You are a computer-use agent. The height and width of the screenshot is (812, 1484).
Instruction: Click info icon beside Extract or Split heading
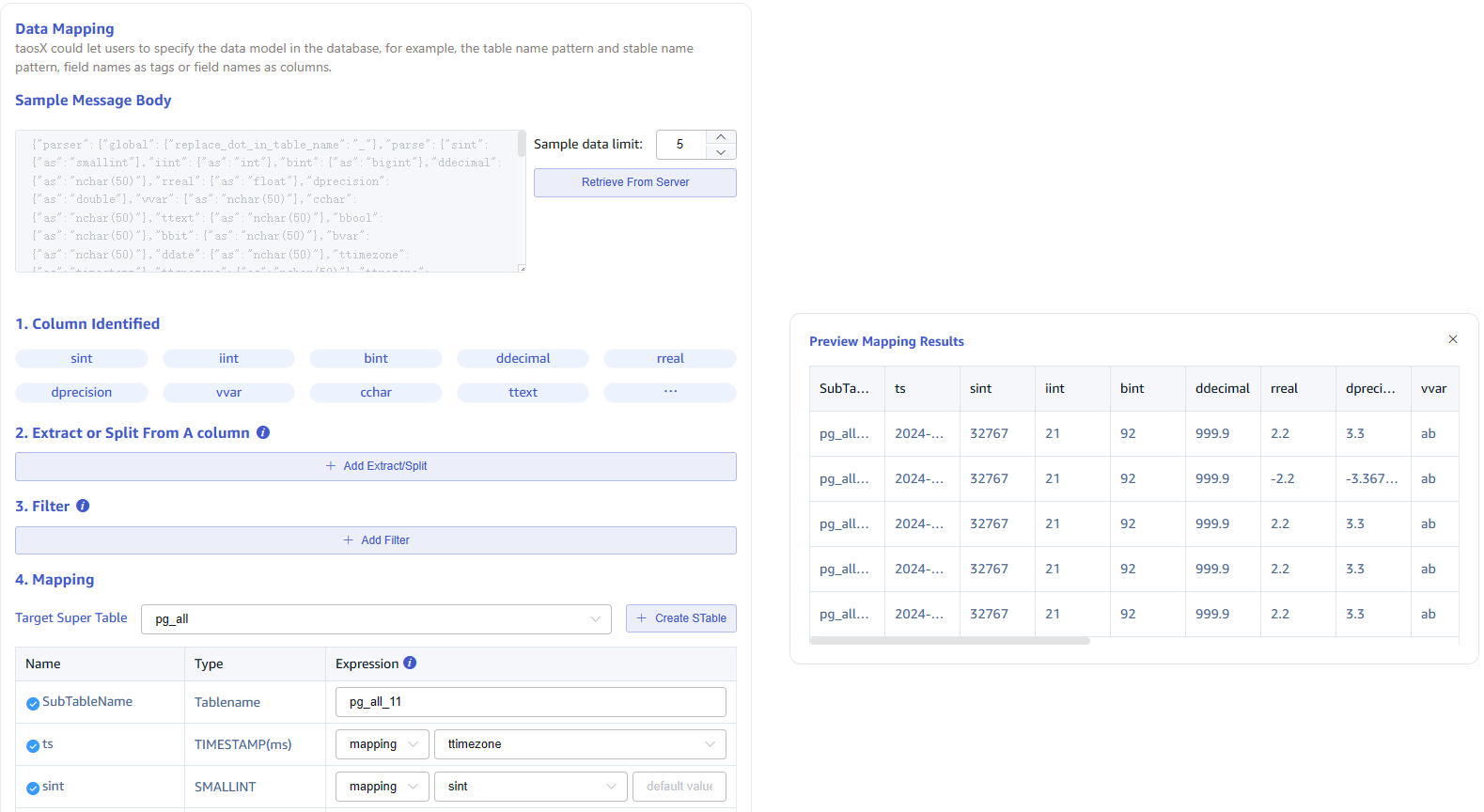(263, 432)
